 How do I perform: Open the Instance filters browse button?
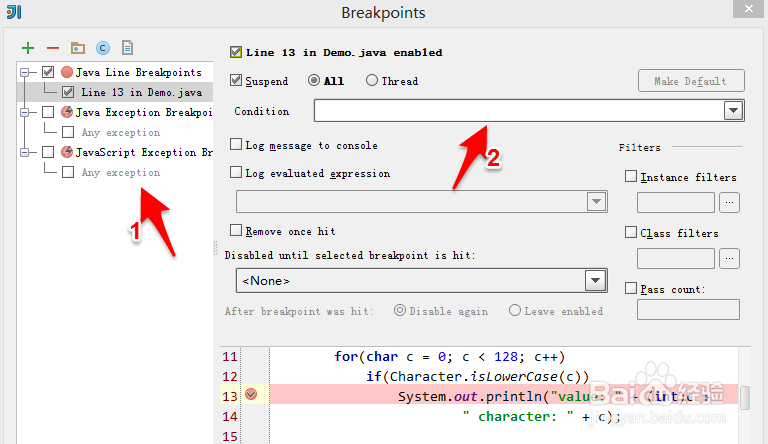[729, 202]
